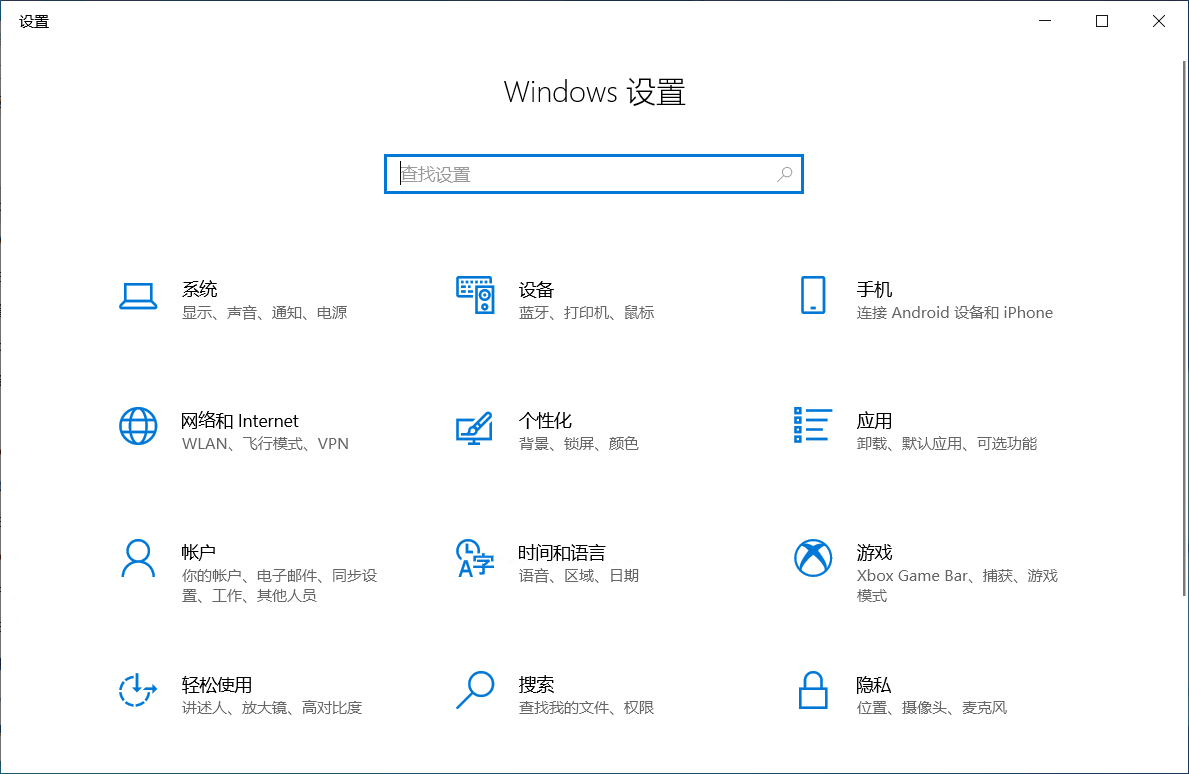Click the text 蓝牙、打印机、鼠标
Viewport: 1189px width, 774px height.
tap(586, 312)
